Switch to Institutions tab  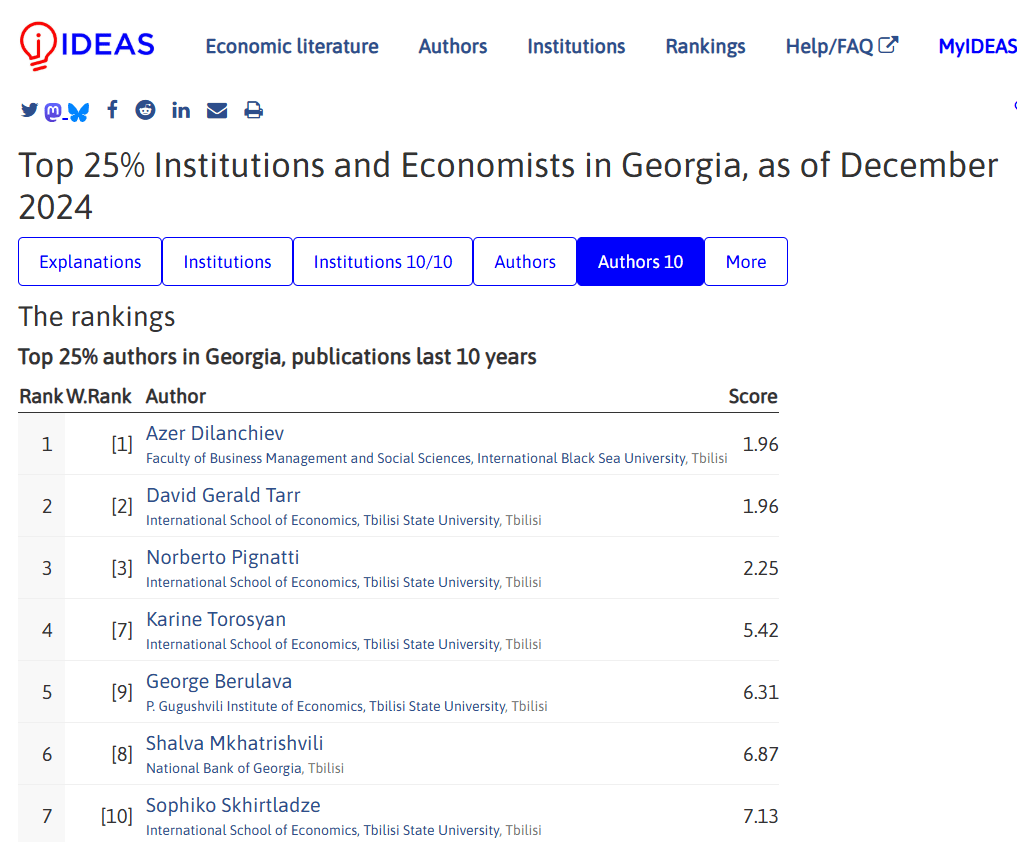tap(227, 261)
